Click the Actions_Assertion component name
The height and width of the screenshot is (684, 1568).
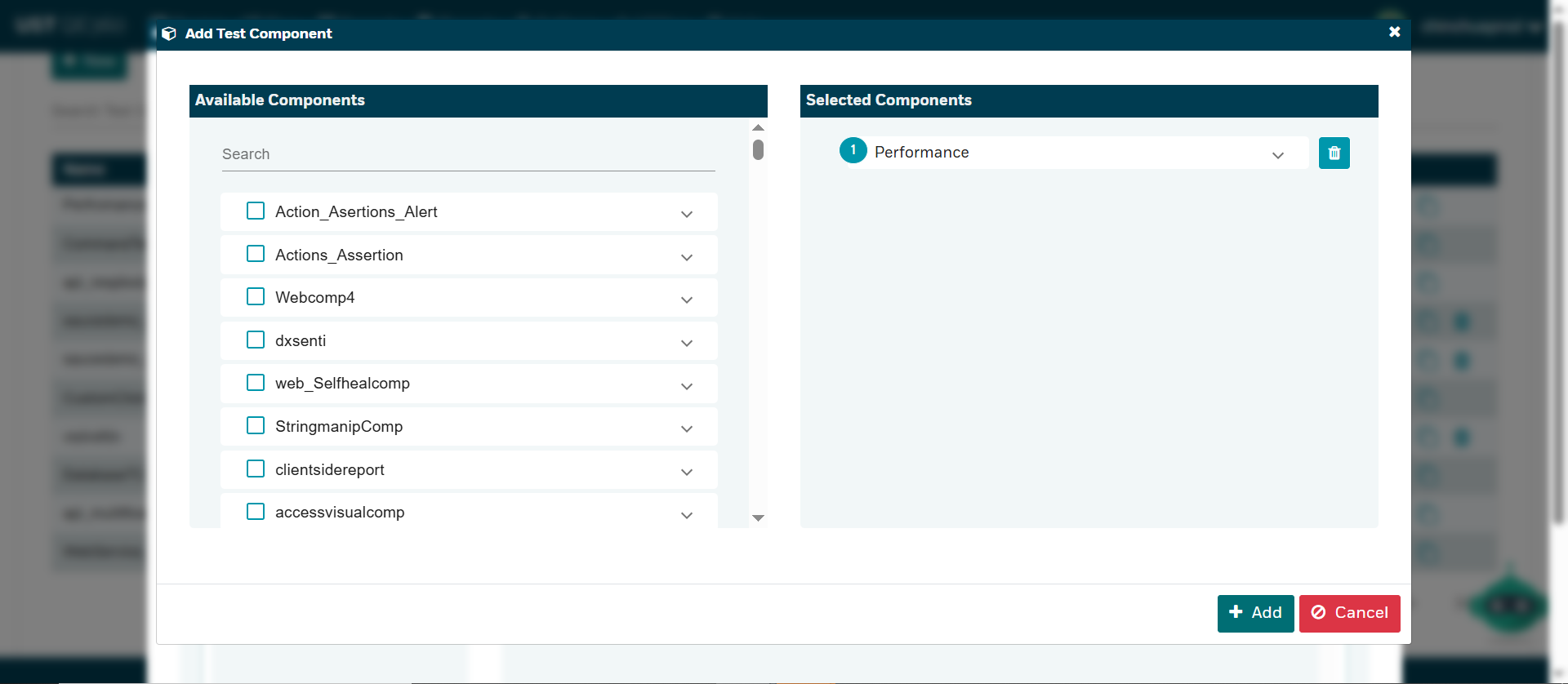click(339, 255)
